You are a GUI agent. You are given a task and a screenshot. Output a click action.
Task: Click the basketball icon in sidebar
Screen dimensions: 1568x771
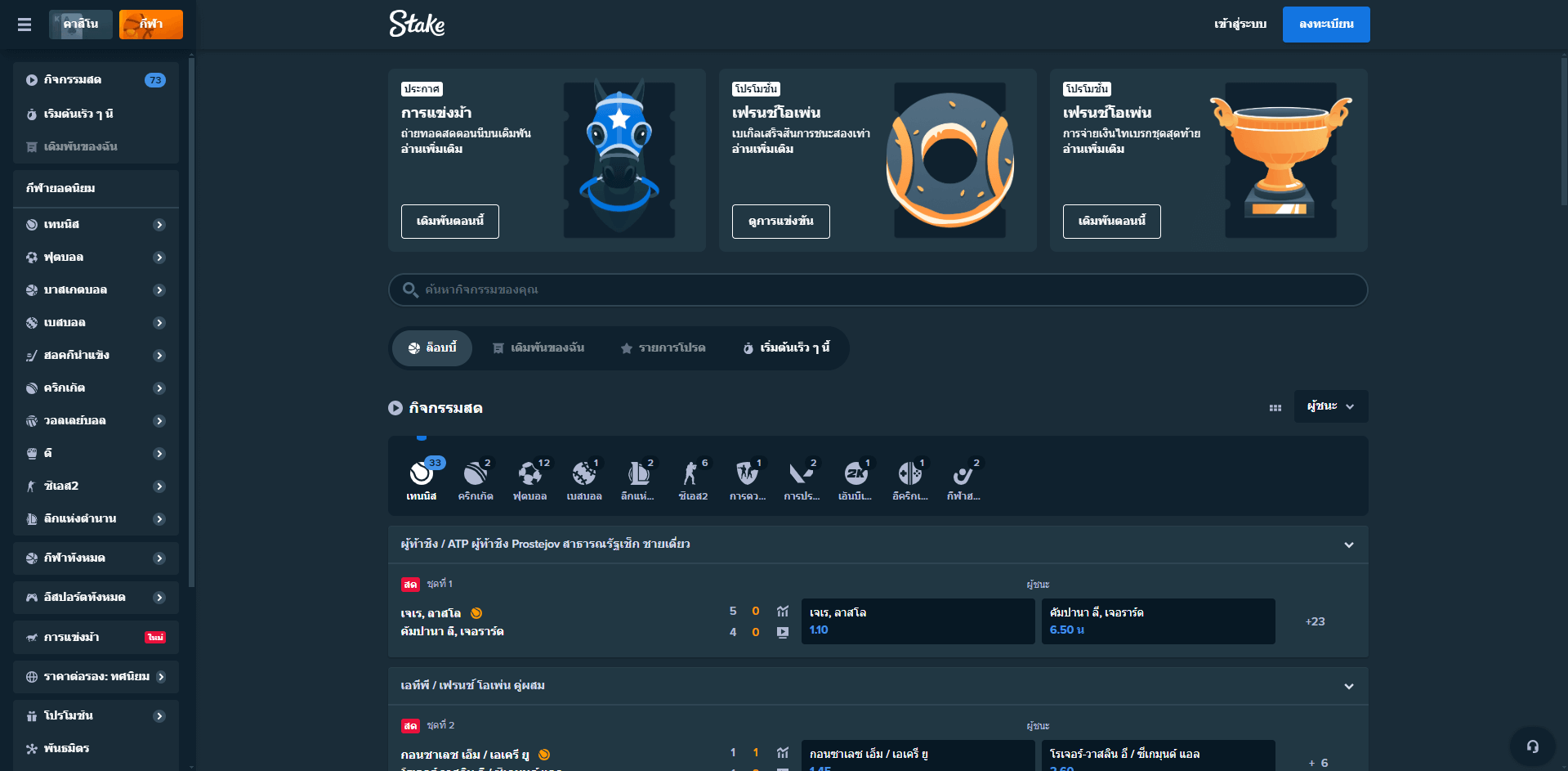[32, 290]
